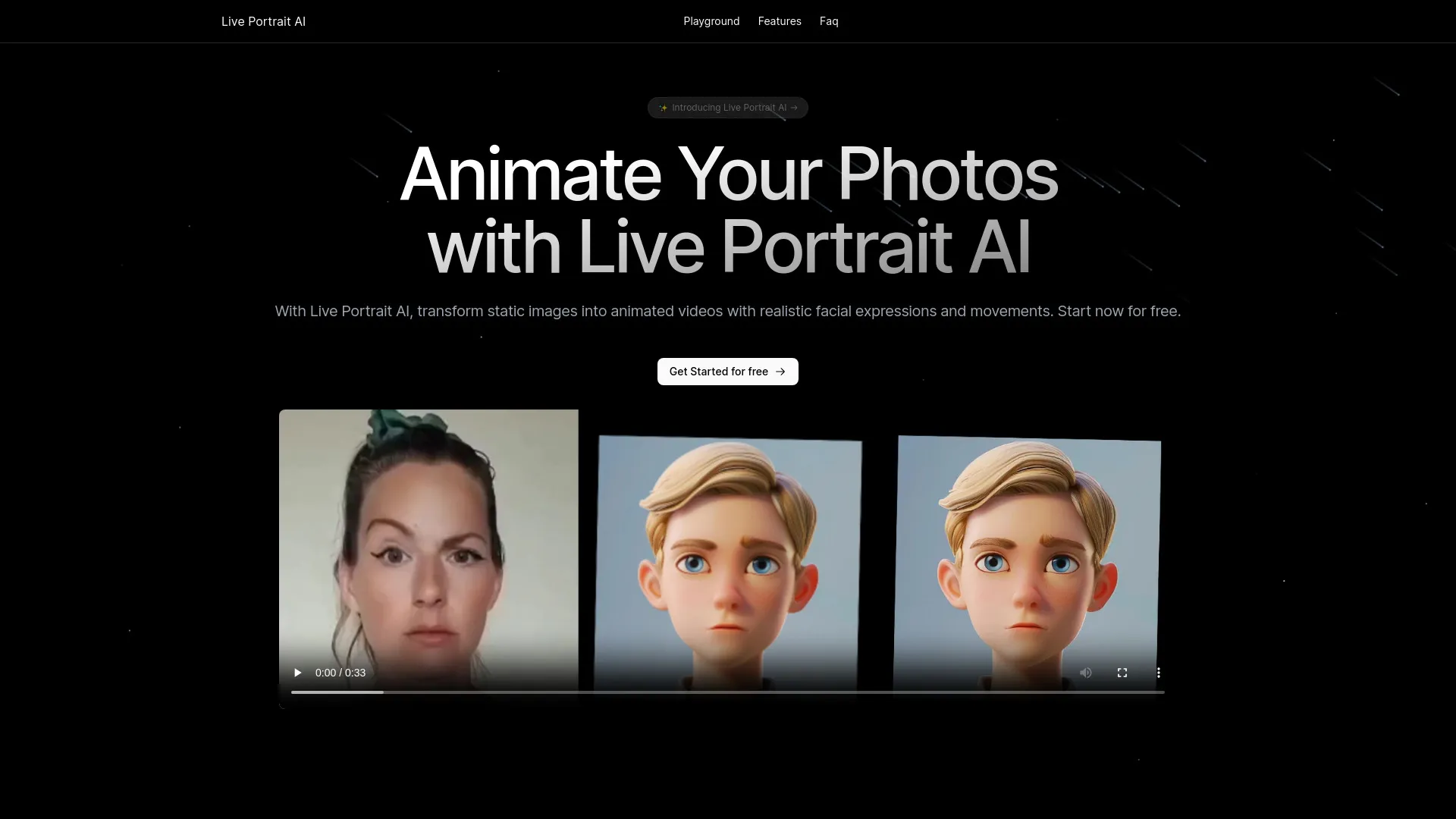Open the Features section
The image size is (1456, 819).
point(780,20)
